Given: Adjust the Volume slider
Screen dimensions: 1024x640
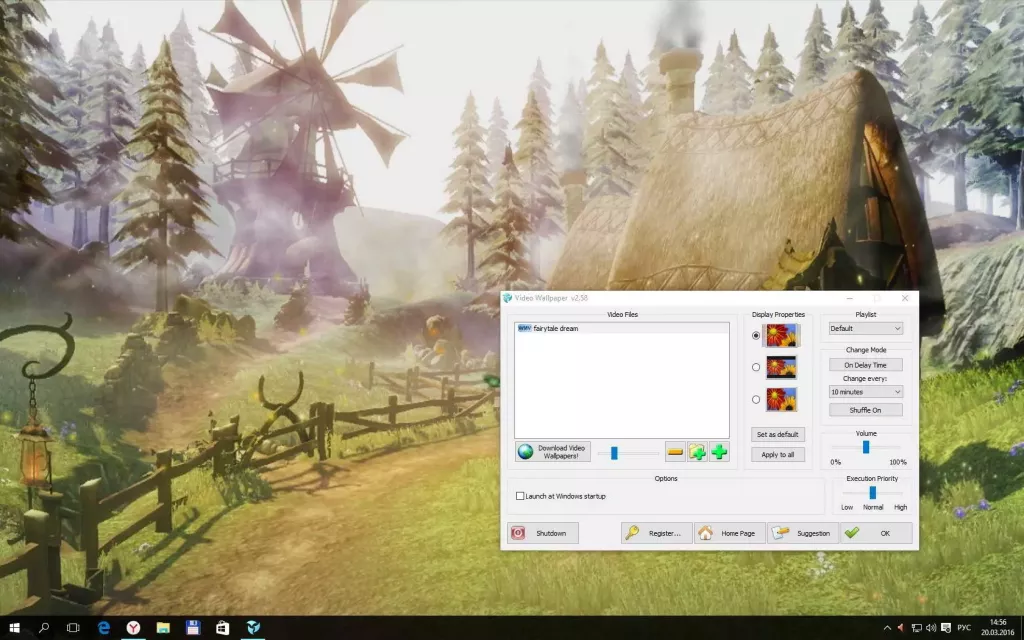Looking at the screenshot, I should pos(866,449).
